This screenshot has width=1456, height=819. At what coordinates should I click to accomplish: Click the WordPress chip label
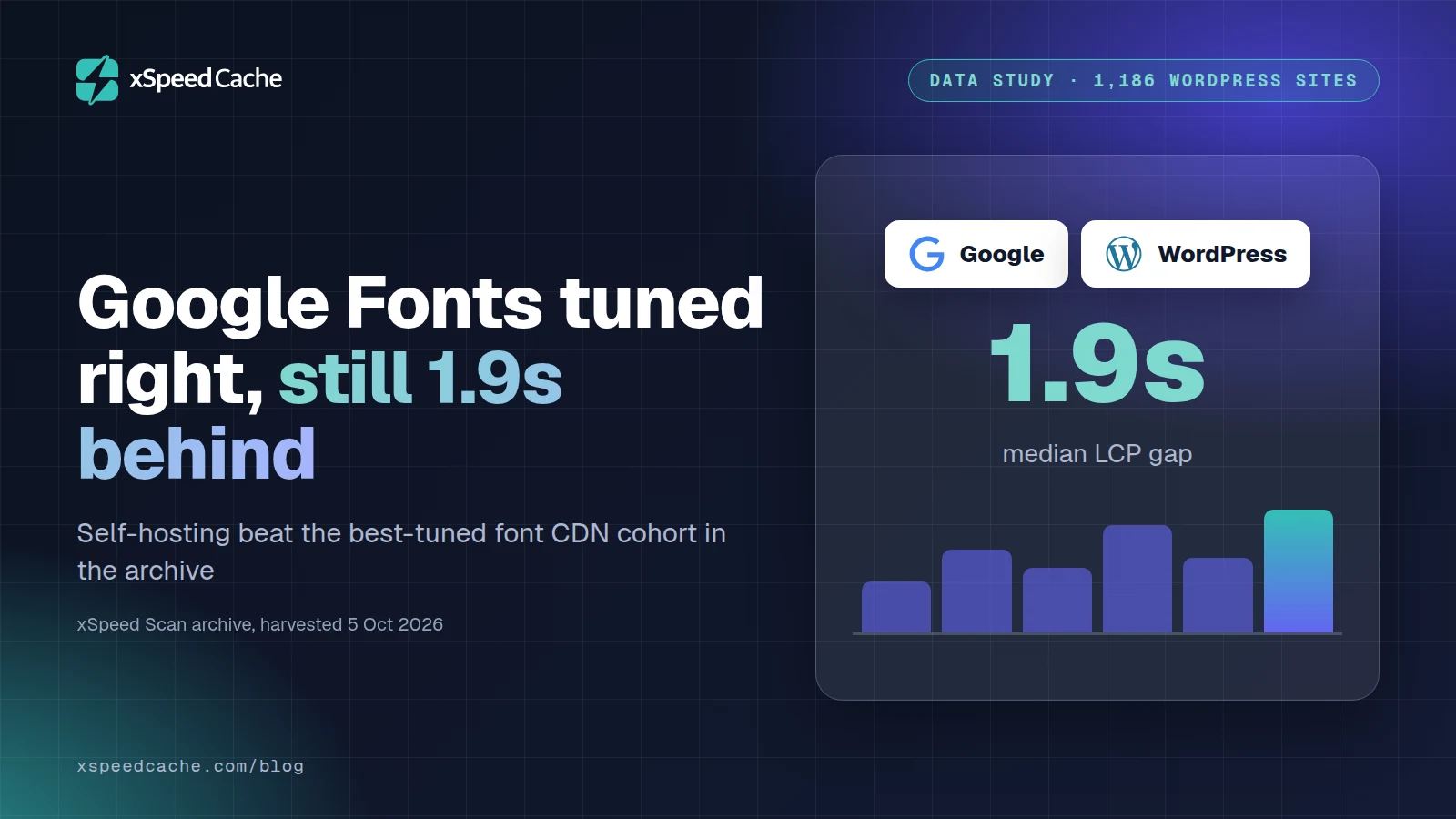[x=1222, y=254]
